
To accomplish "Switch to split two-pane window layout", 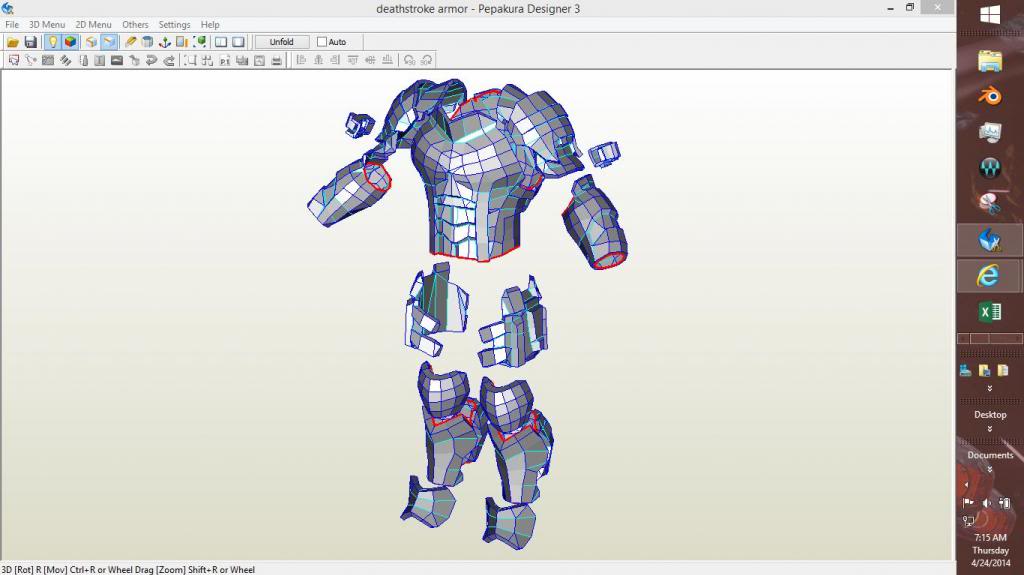I will pos(221,42).
